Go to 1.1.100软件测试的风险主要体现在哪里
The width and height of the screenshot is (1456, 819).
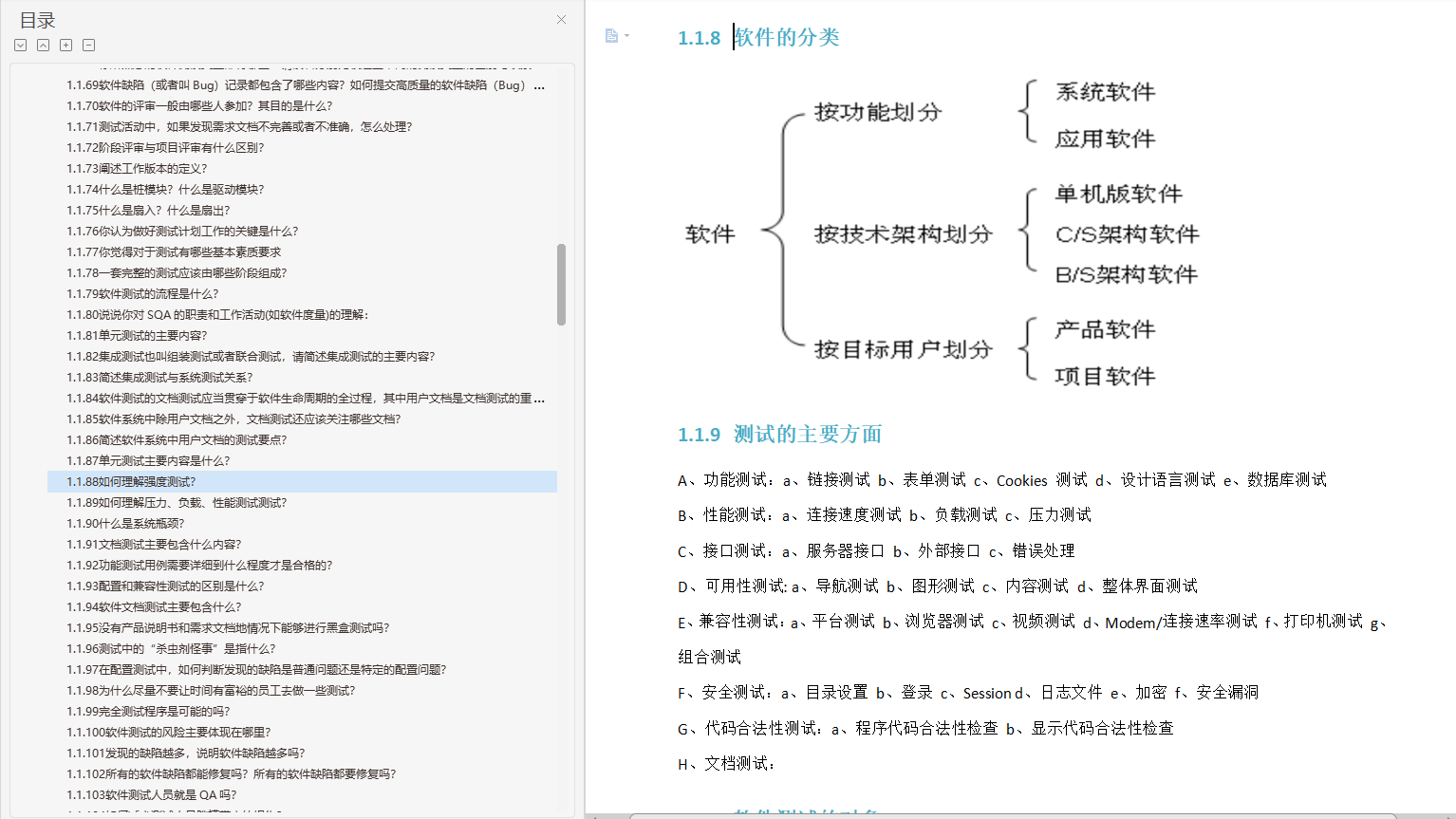pos(169,733)
